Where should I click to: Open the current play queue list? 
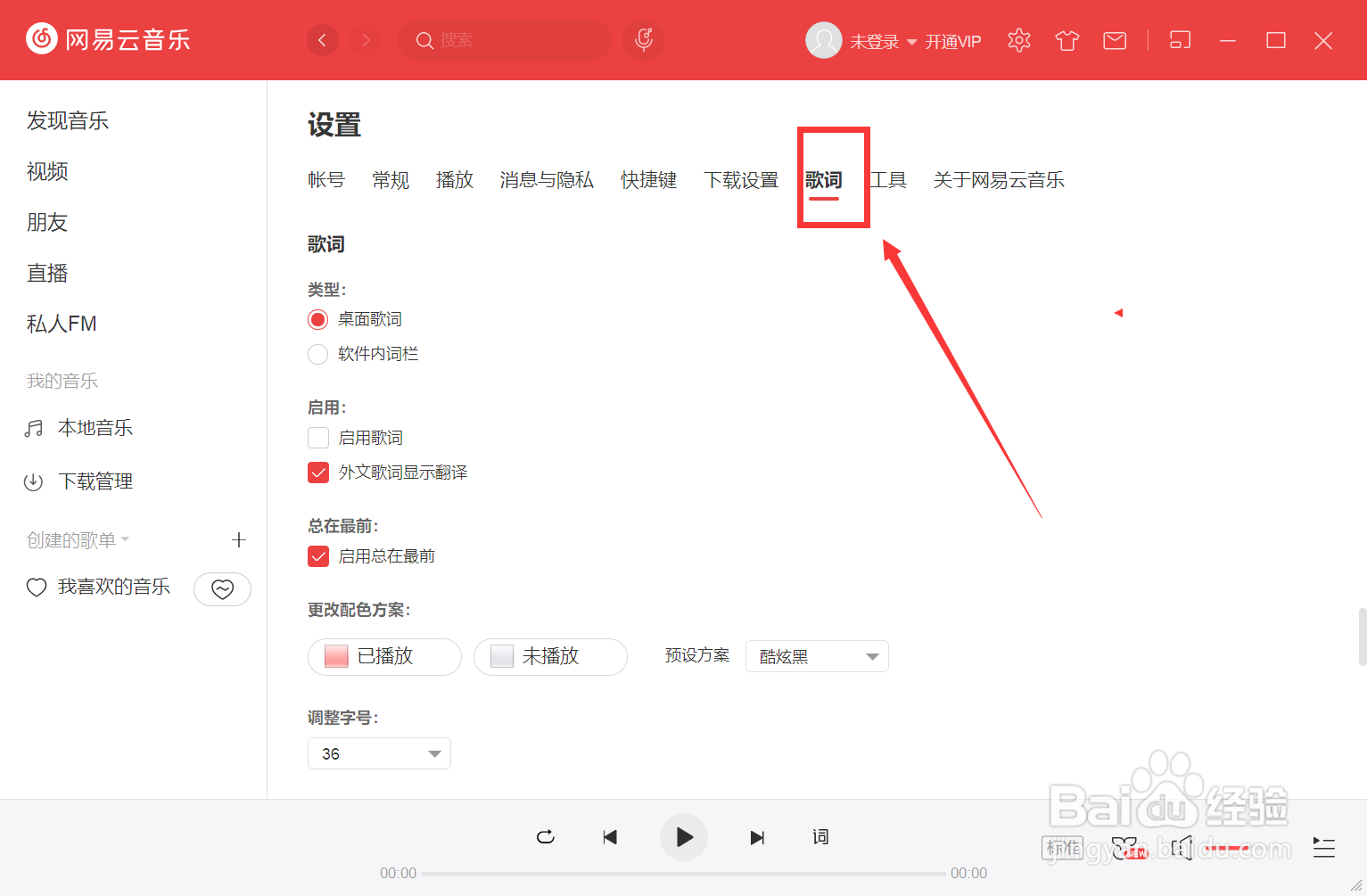point(1323,849)
